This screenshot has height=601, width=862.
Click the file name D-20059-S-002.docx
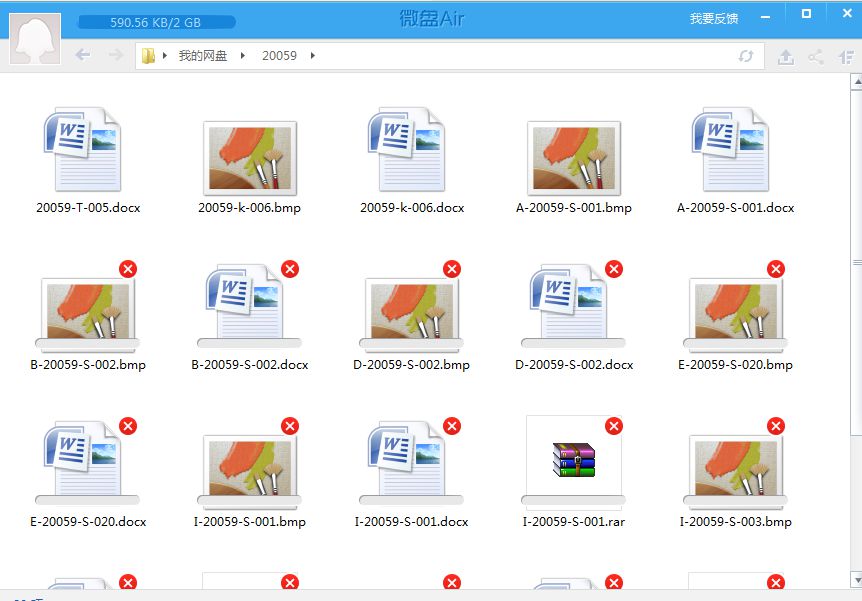tap(574, 365)
